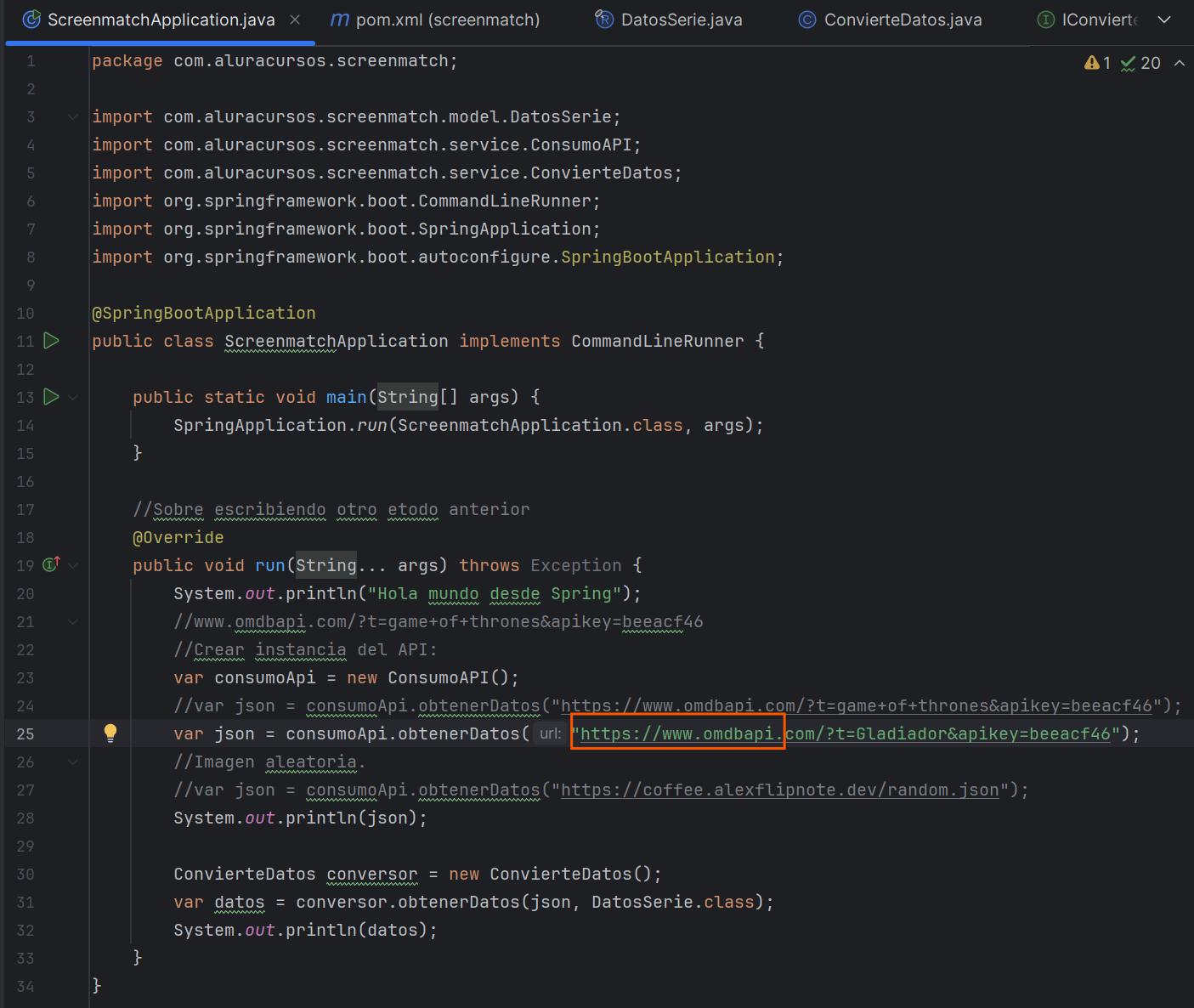Click the interface icon on the IConvierte tab
The width and height of the screenshot is (1194, 1008).
1046,20
